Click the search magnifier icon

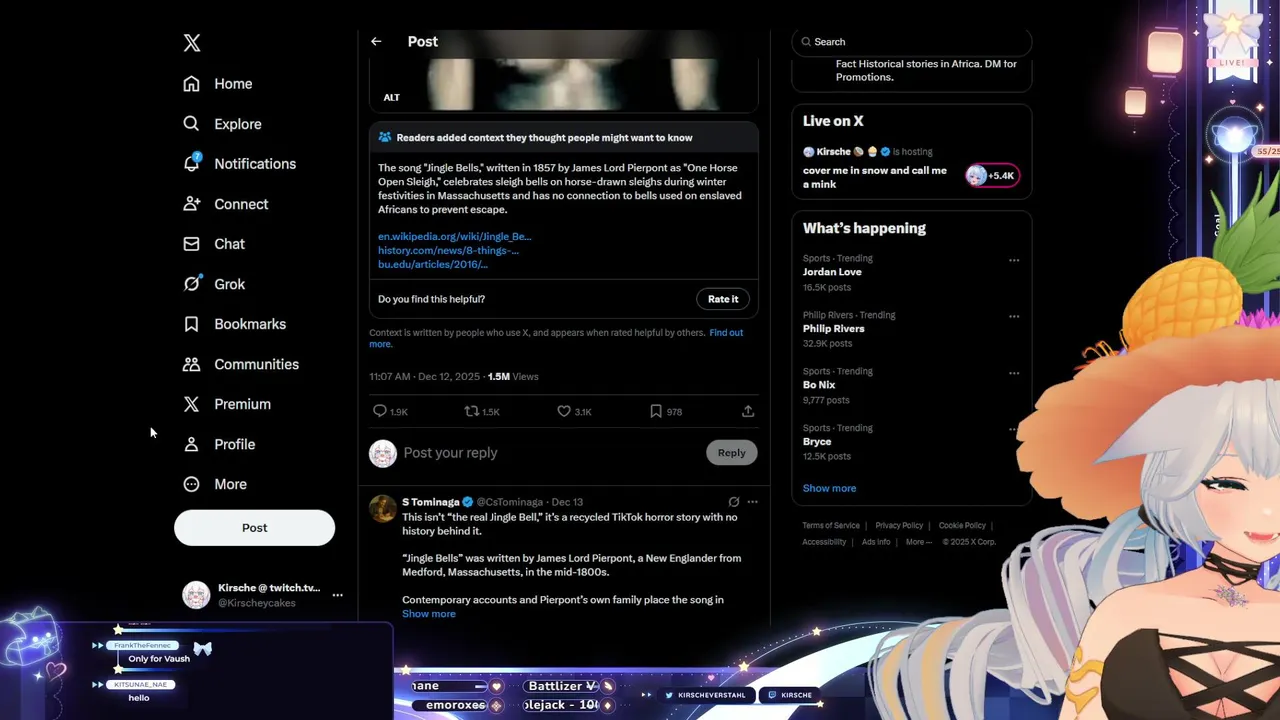[x=806, y=42]
